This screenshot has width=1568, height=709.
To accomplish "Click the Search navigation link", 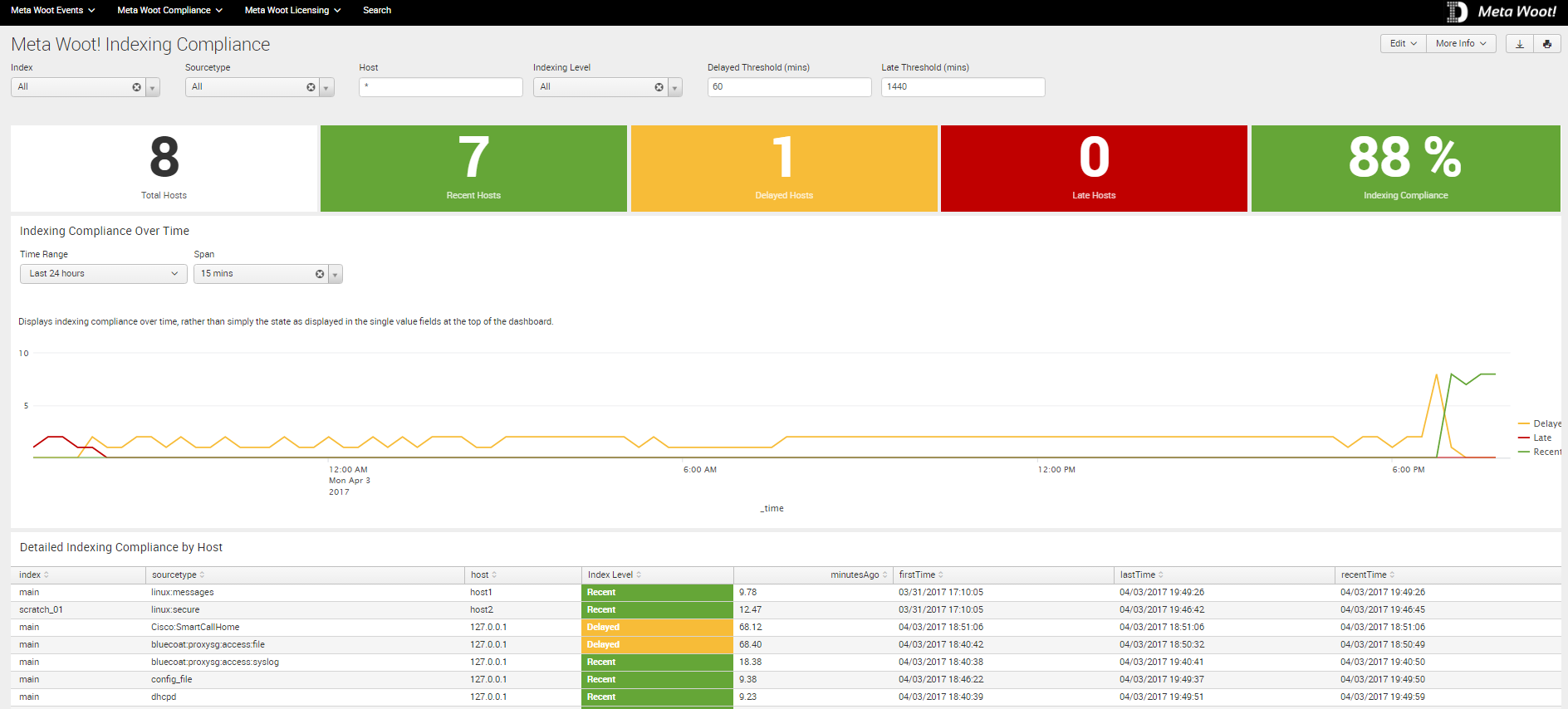I will coord(377,11).
